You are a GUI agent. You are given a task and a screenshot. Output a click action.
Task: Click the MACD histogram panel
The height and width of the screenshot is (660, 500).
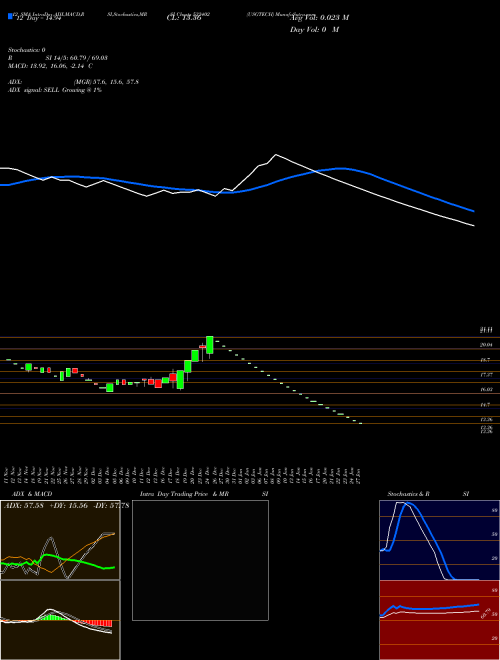pyautogui.click(x=60, y=620)
